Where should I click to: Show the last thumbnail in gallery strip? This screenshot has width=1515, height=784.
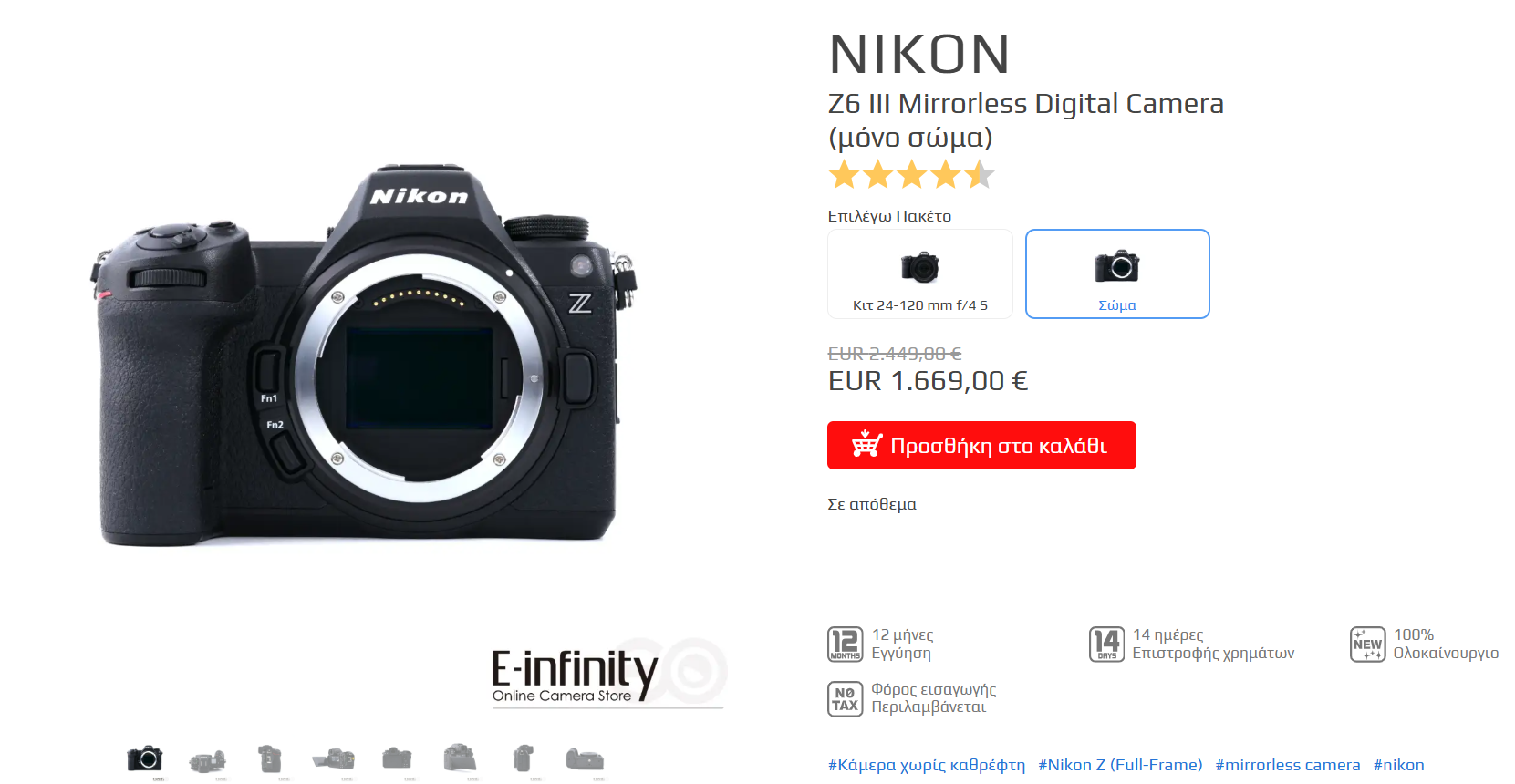tap(585, 759)
